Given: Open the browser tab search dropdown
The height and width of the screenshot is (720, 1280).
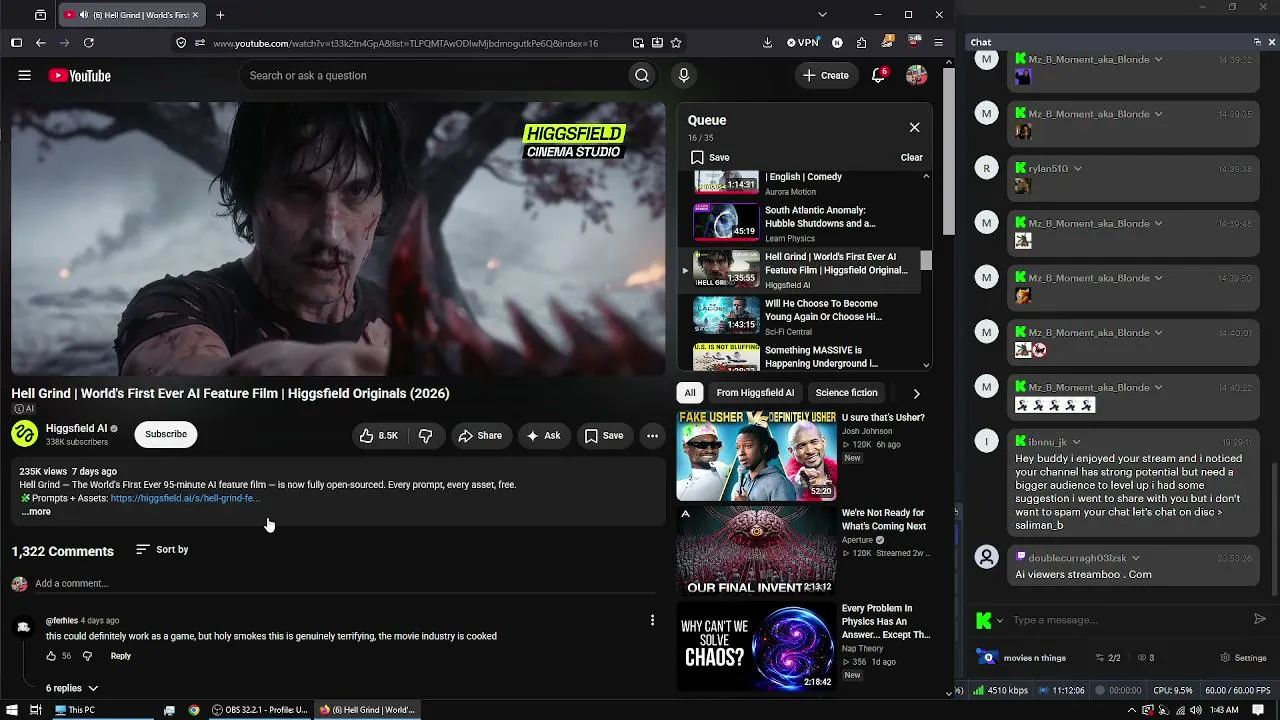Looking at the screenshot, I should [822, 15].
